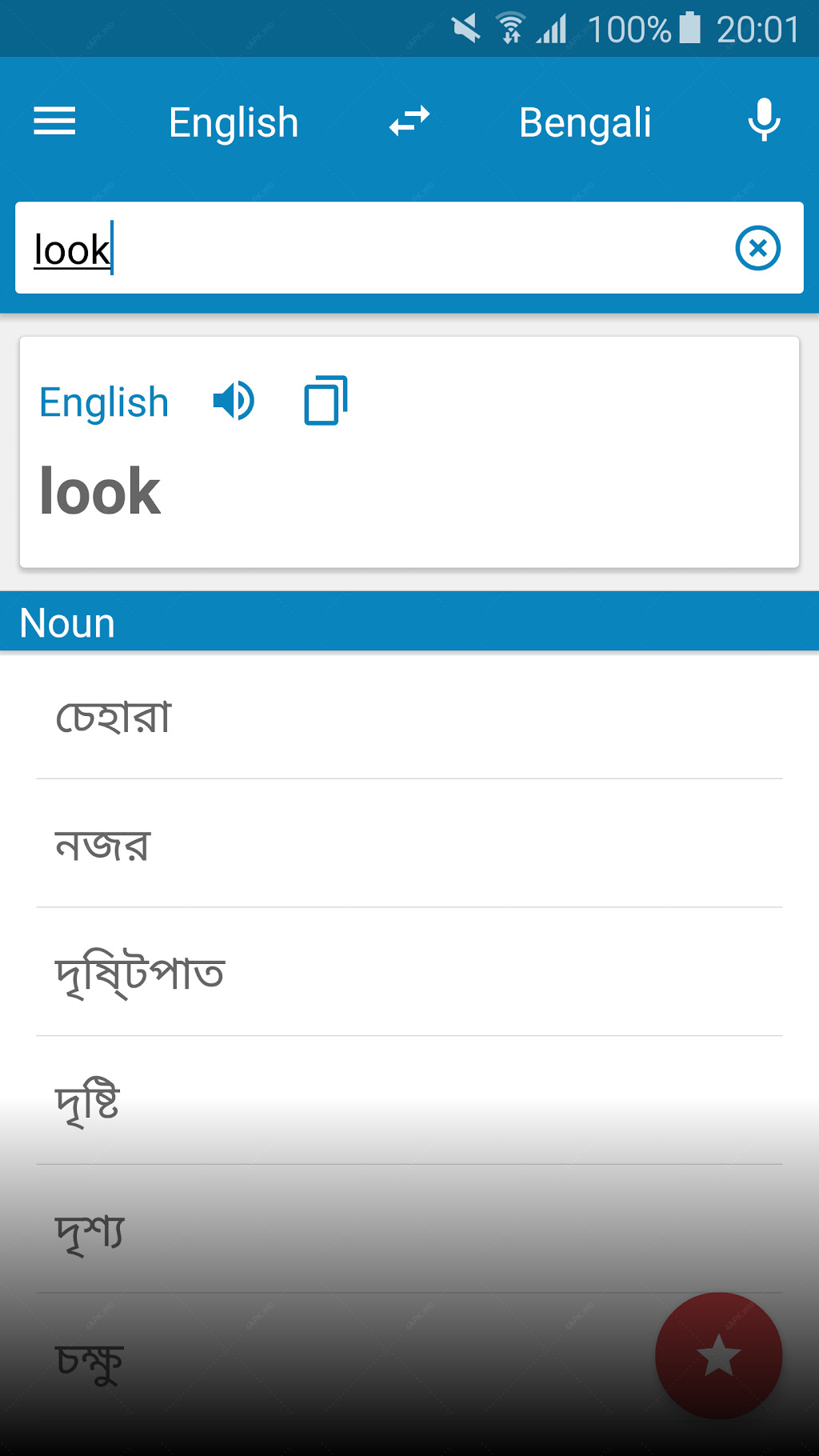Tap the দৃশ্য translation entry
The width and height of the screenshot is (819, 1456).
[x=409, y=1229]
